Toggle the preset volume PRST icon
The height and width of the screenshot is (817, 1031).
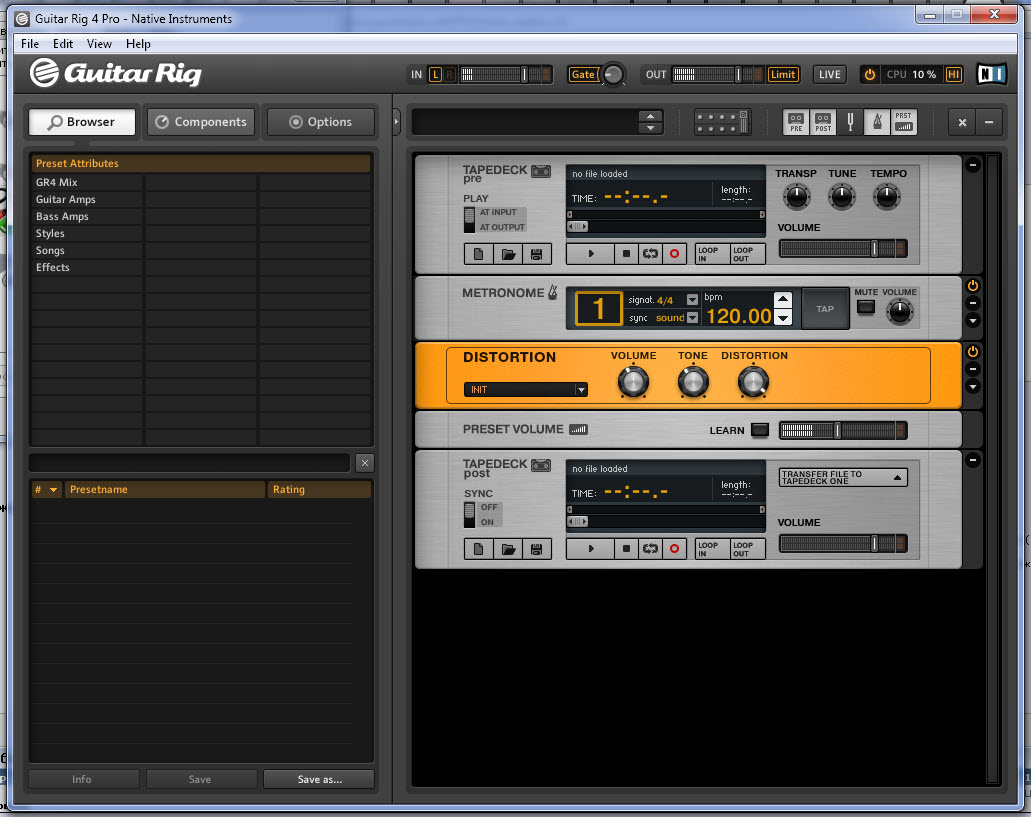pos(903,122)
